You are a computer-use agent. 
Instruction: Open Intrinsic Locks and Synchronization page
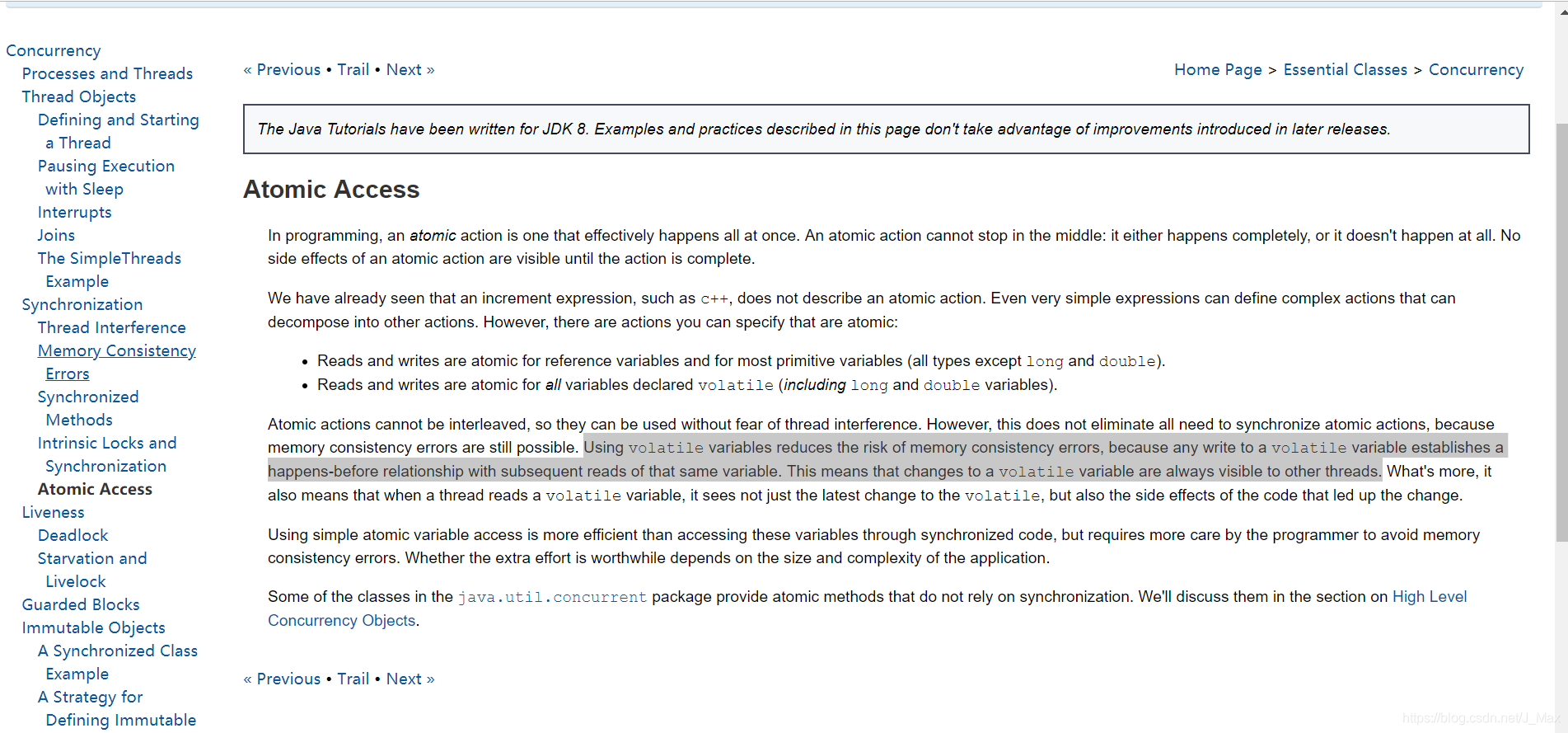pyautogui.click(x=107, y=454)
